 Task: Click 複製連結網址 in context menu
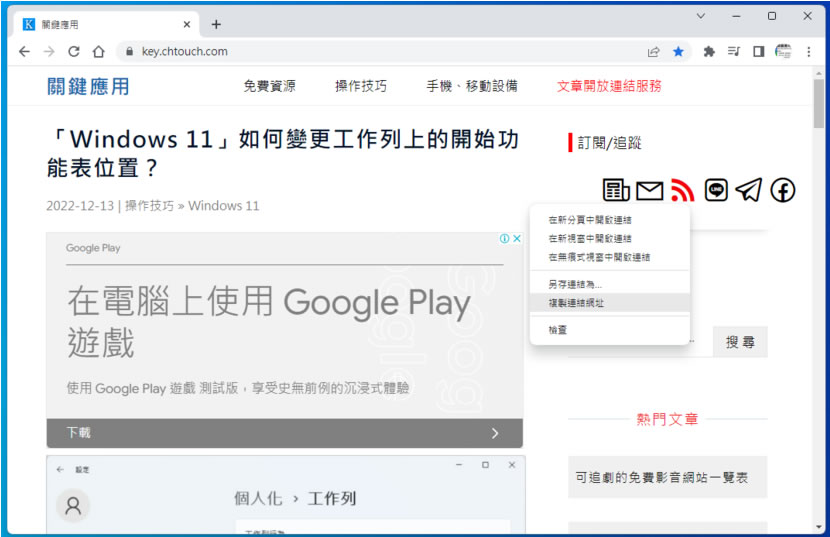click(x=610, y=303)
